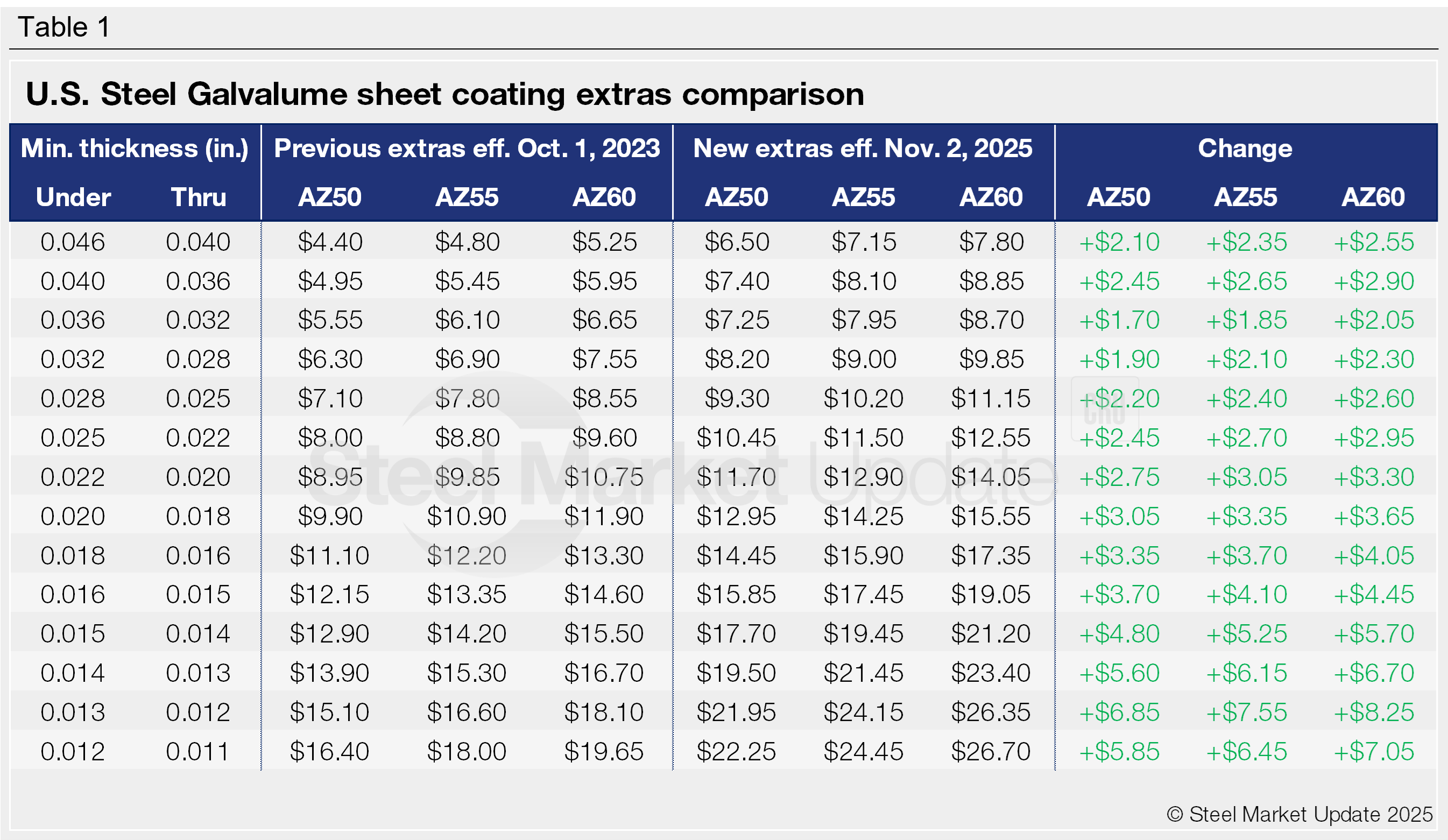
Task: Click the small CRU watermark logo
Action: [1104, 409]
